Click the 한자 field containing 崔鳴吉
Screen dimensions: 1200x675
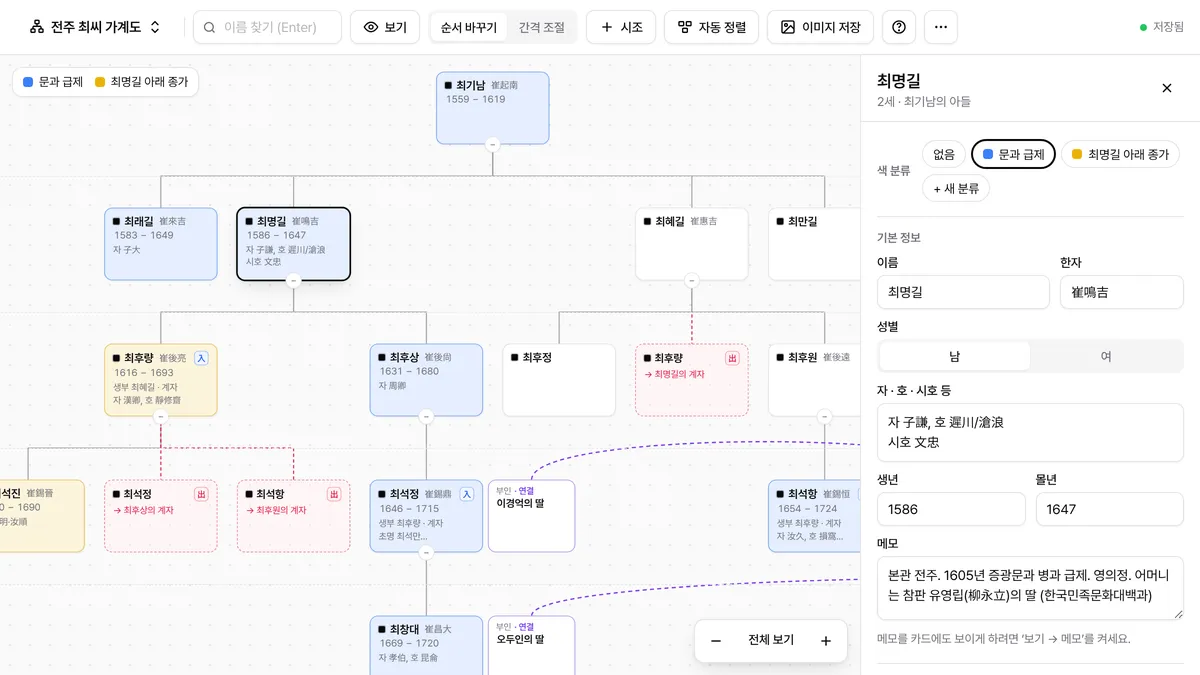(1122, 293)
